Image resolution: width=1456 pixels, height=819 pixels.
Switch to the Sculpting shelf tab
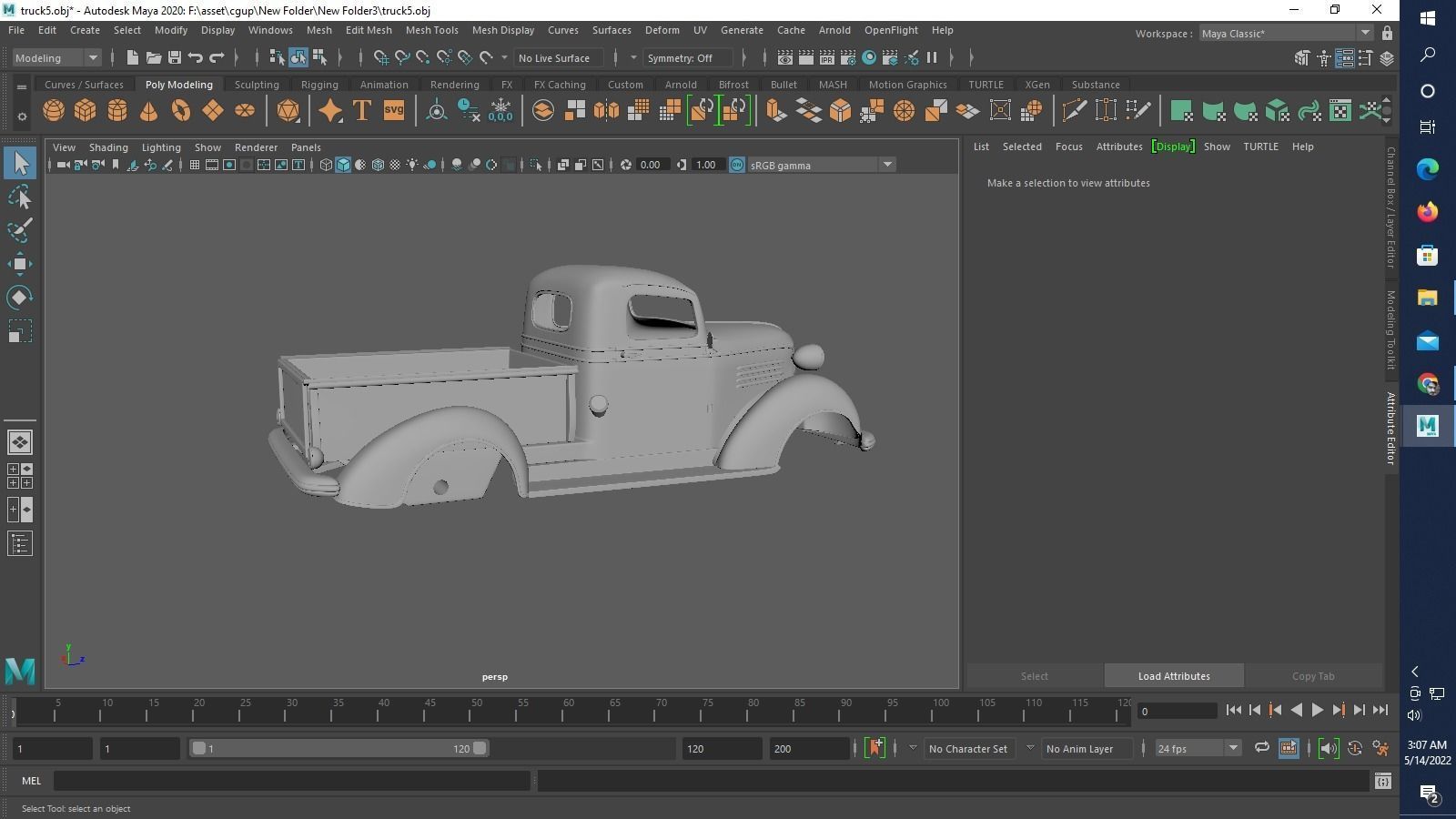pos(257,85)
